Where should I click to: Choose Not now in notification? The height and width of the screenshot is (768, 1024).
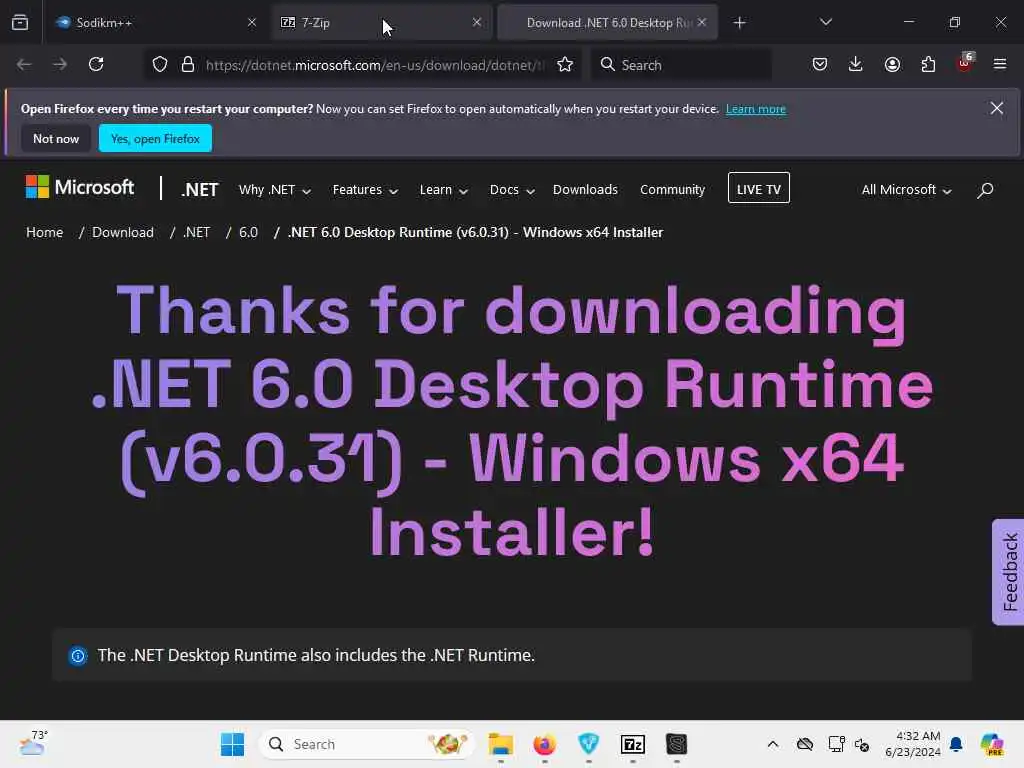point(56,138)
